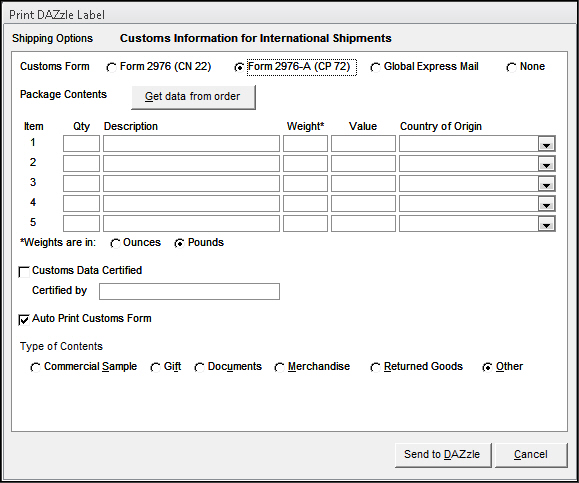Click the Certified by text field
579x483 pixels.
(x=189, y=291)
